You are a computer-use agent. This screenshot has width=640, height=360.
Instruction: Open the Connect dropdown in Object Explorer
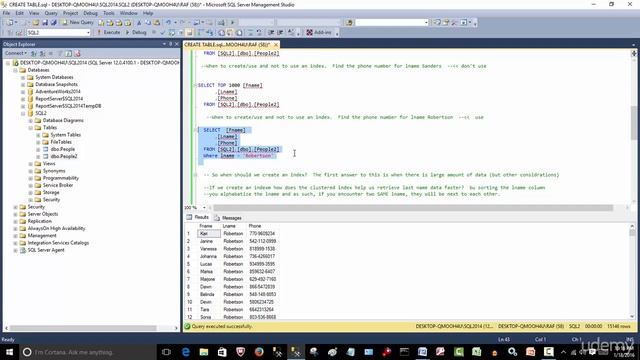coord(16,53)
